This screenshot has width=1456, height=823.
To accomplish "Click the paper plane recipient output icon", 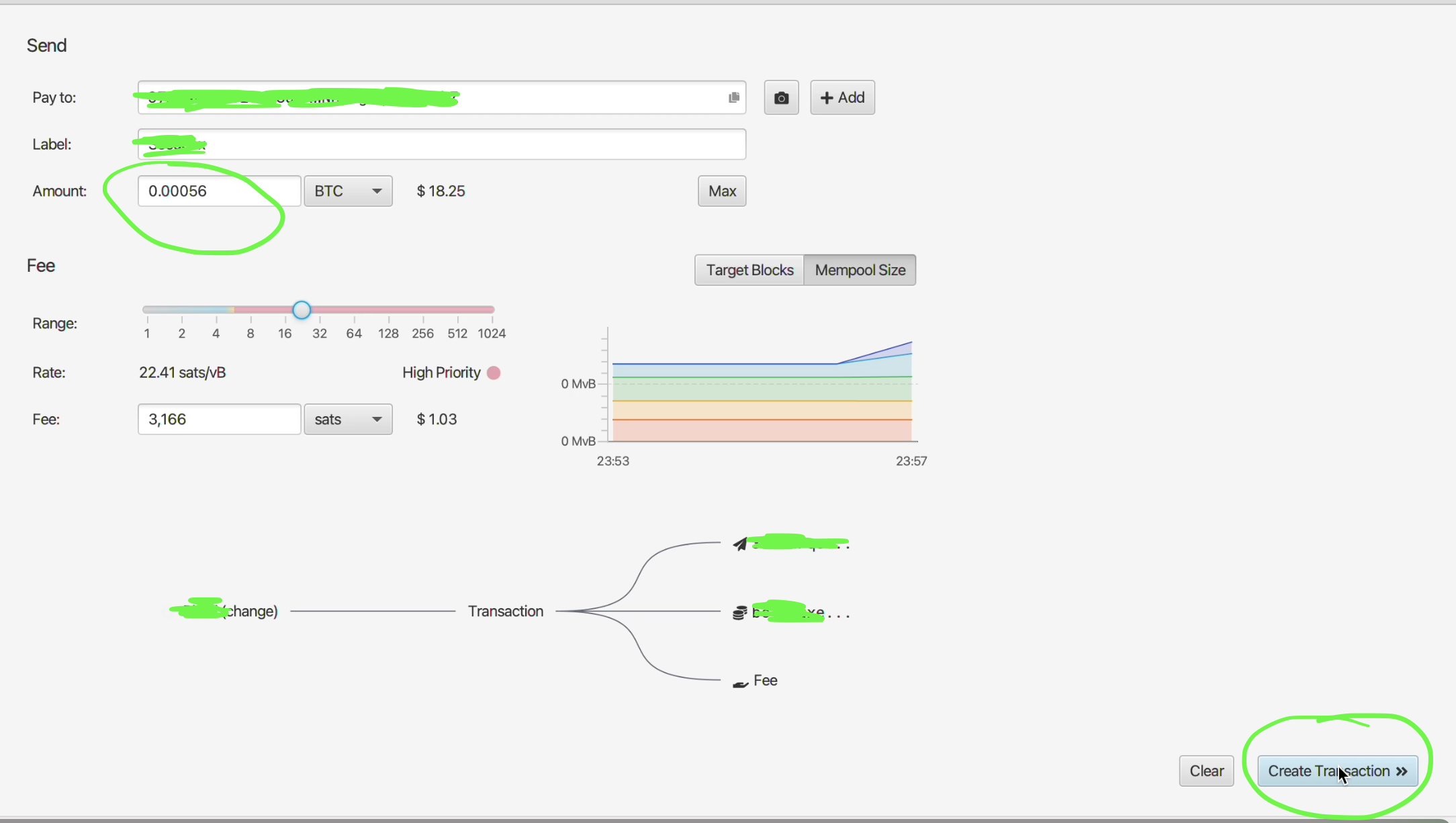I will coord(739,542).
